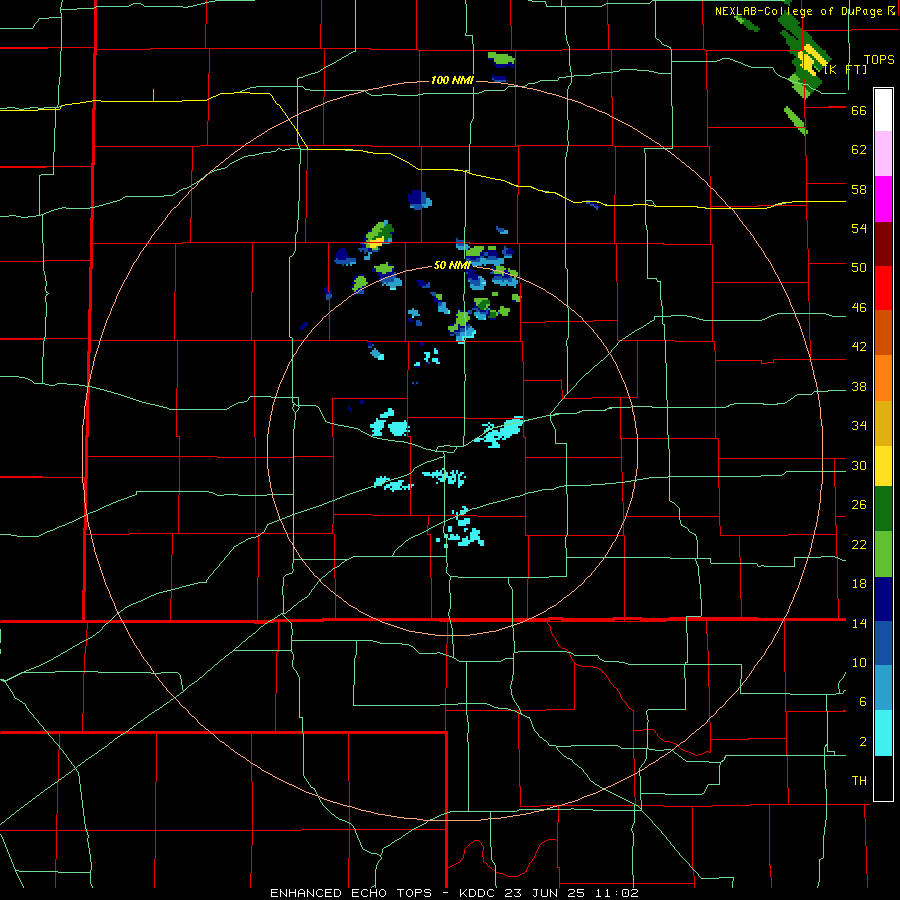The height and width of the screenshot is (900, 900).
Task: Click the '26' legend label
Action: [859, 505]
